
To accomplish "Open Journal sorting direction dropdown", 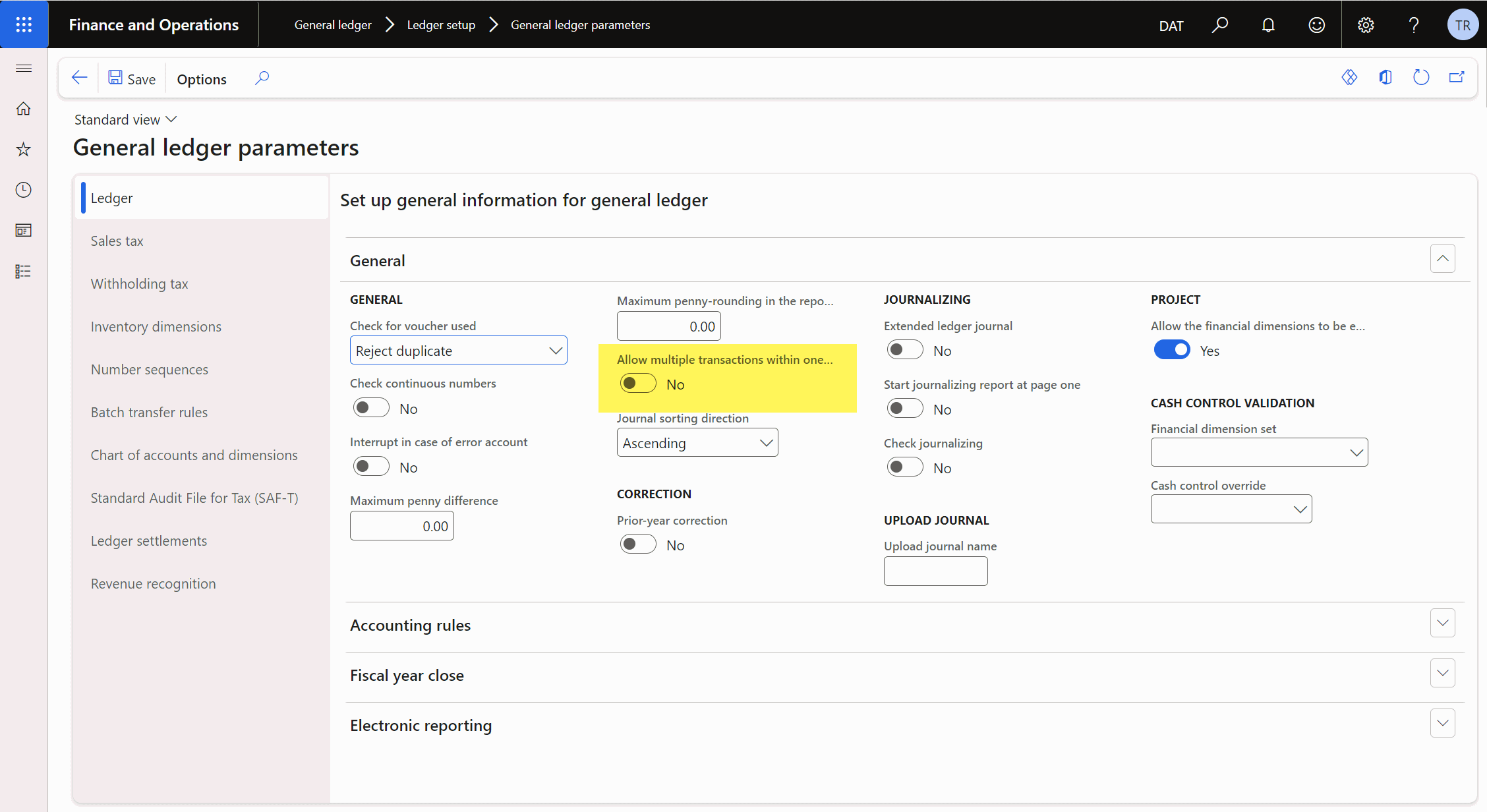I will pos(697,443).
